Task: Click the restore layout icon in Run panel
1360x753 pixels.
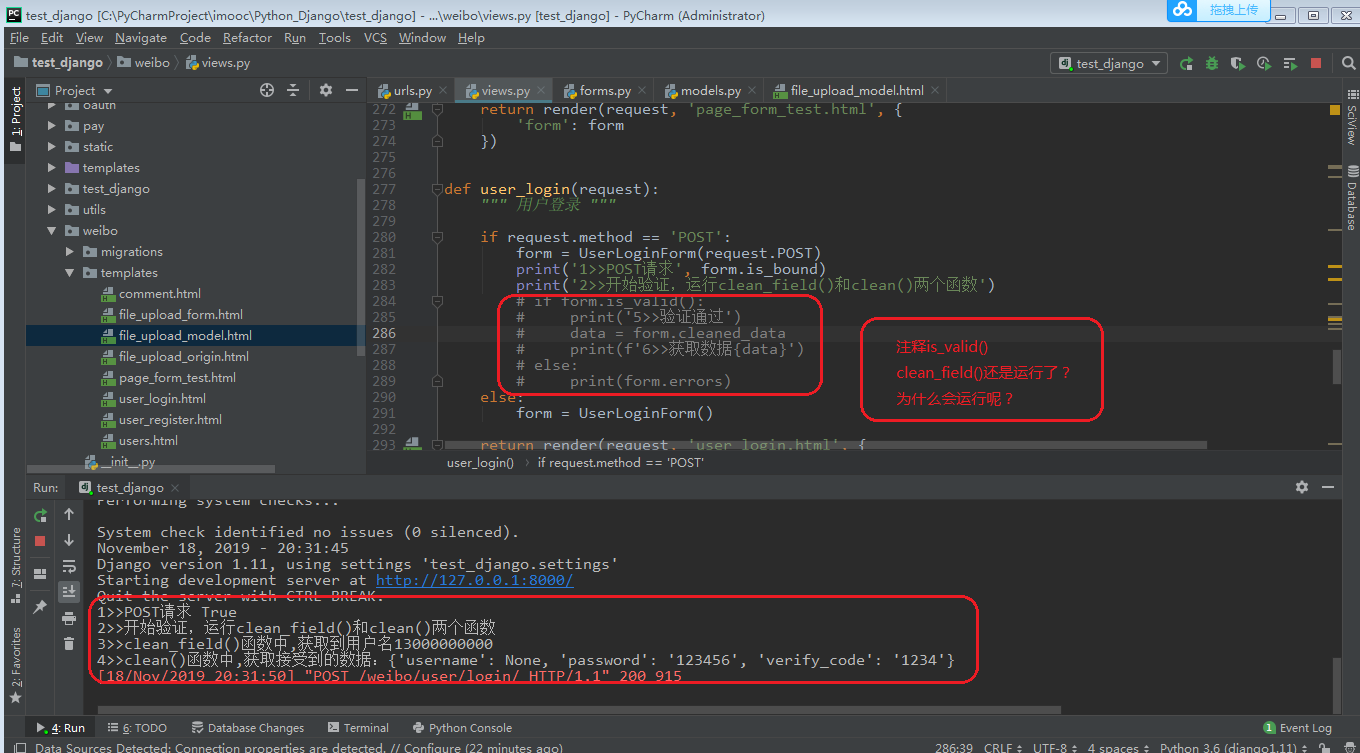Action: click(x=41, y=574)
